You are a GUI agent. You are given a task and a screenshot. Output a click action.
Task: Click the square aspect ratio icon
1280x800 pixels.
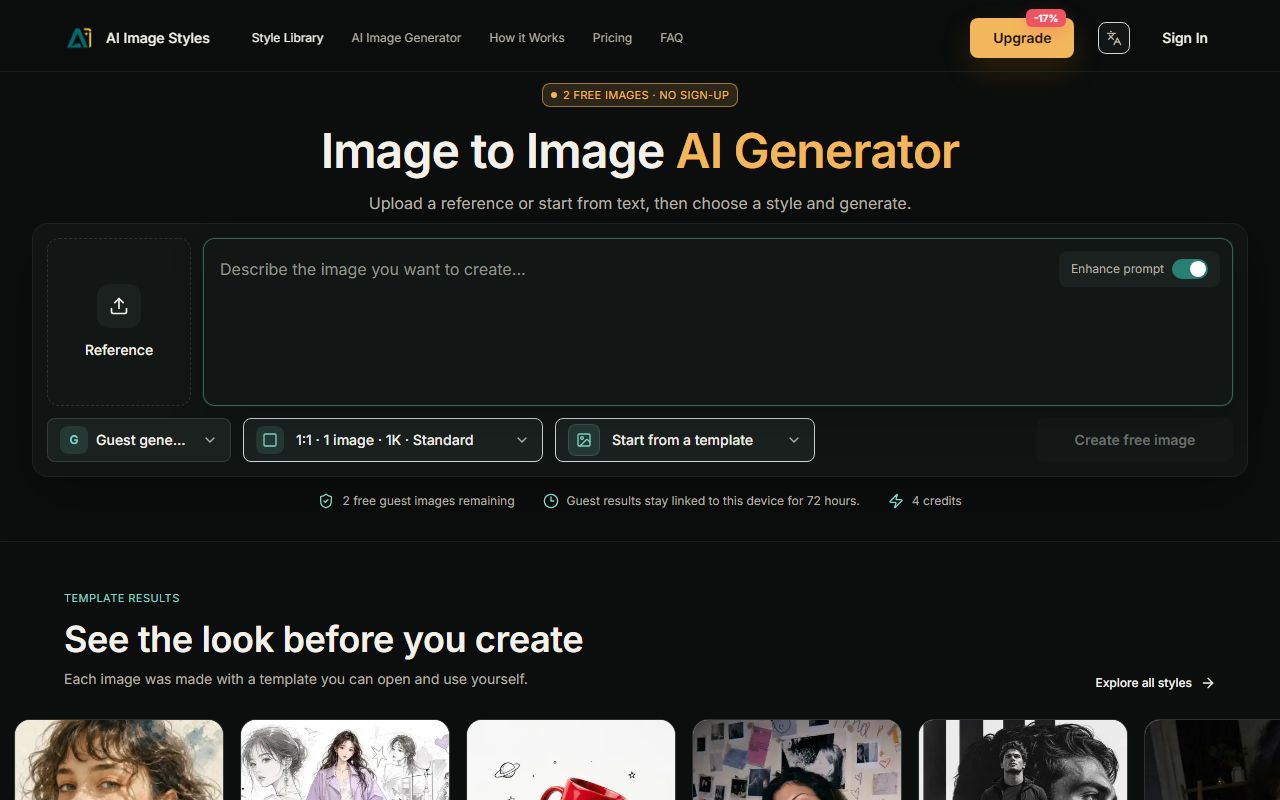(270, 440)
